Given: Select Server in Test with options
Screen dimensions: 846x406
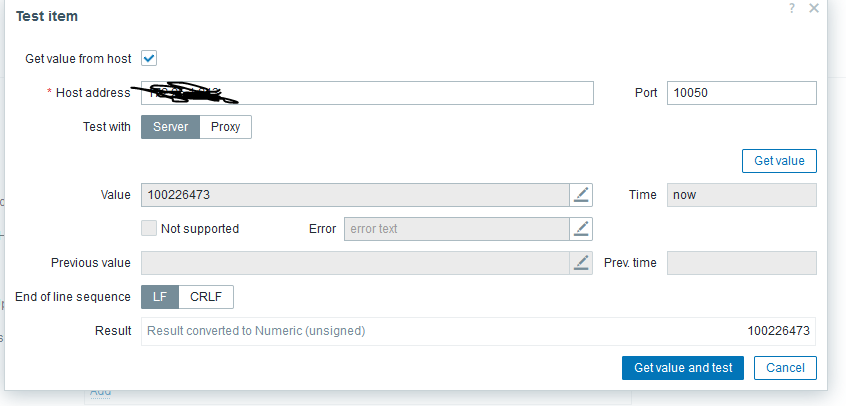Looking at the screenshot, I should coord(170,127).
